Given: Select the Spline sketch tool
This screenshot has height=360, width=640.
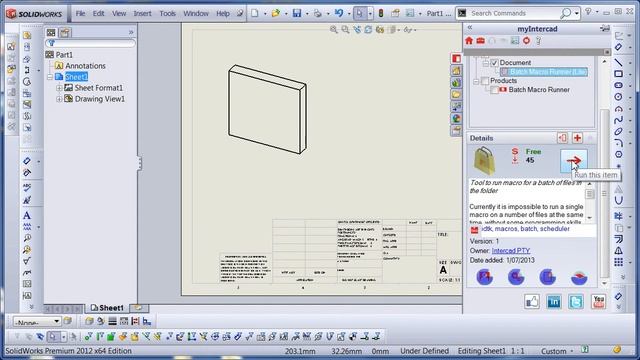Looking at the screenshot, I should [x=618, y=120].
